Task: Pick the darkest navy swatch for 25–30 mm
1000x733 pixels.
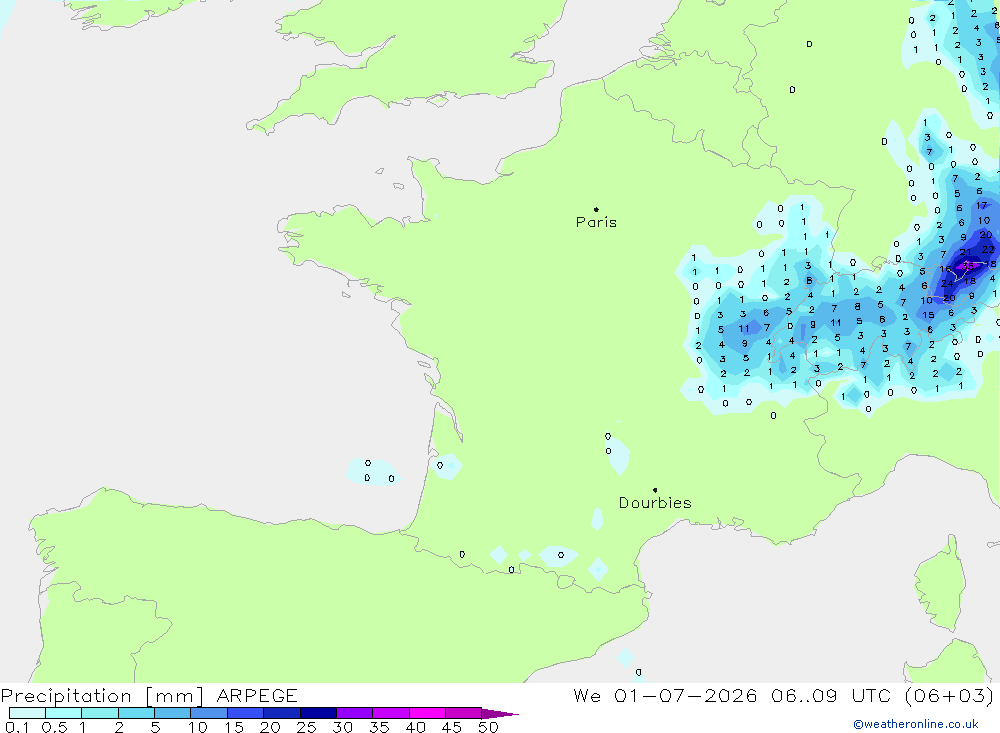Action: point(318,713)
